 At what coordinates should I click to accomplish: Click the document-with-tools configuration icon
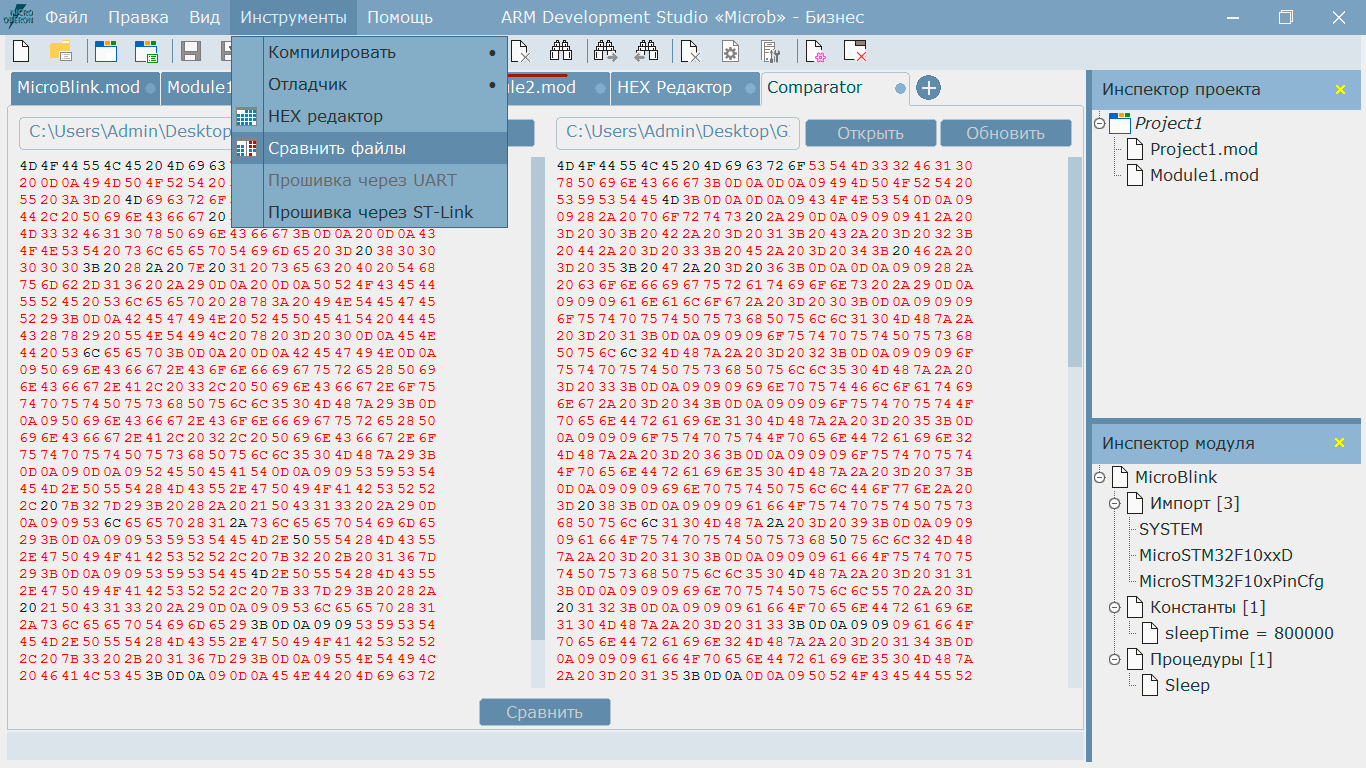(x=770, y=50)
